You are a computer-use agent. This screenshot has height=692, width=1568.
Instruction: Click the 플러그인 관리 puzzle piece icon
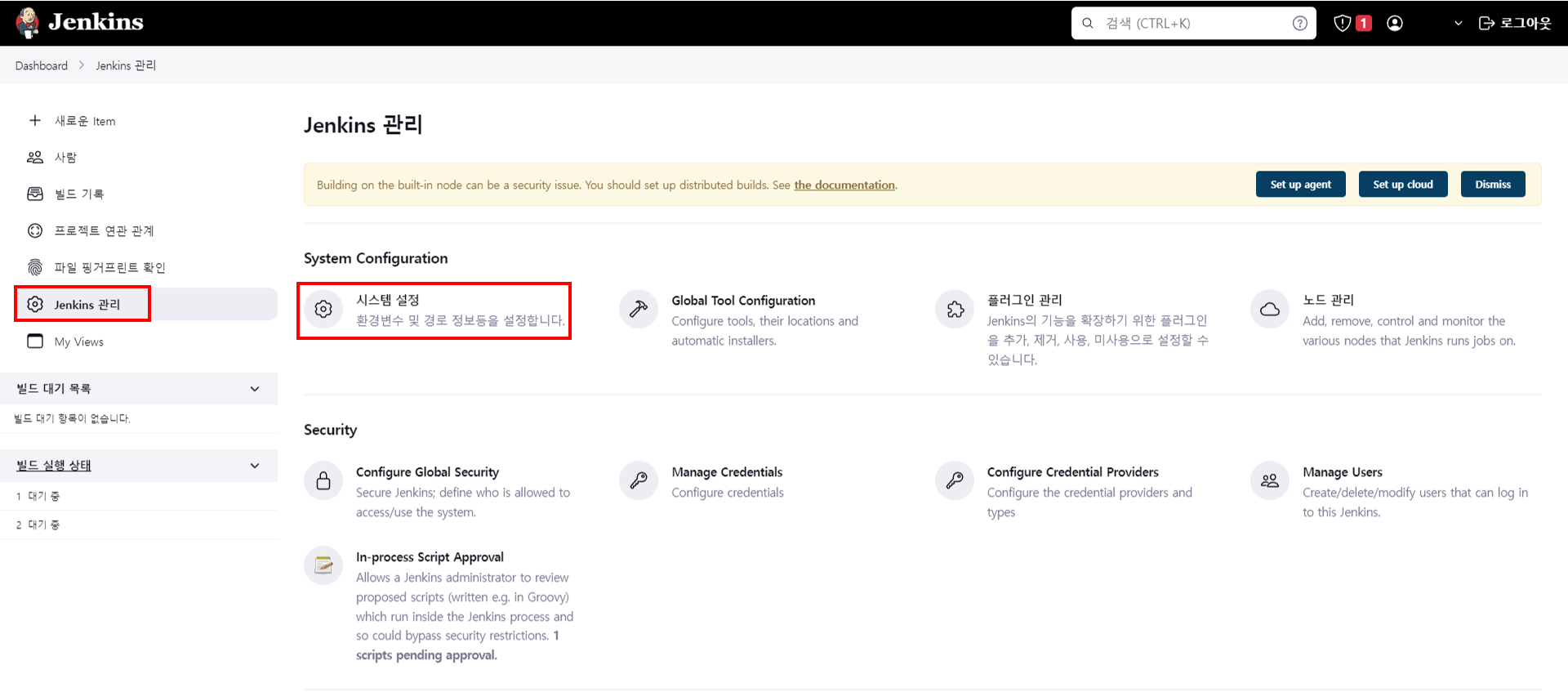(x=955, y=309)
